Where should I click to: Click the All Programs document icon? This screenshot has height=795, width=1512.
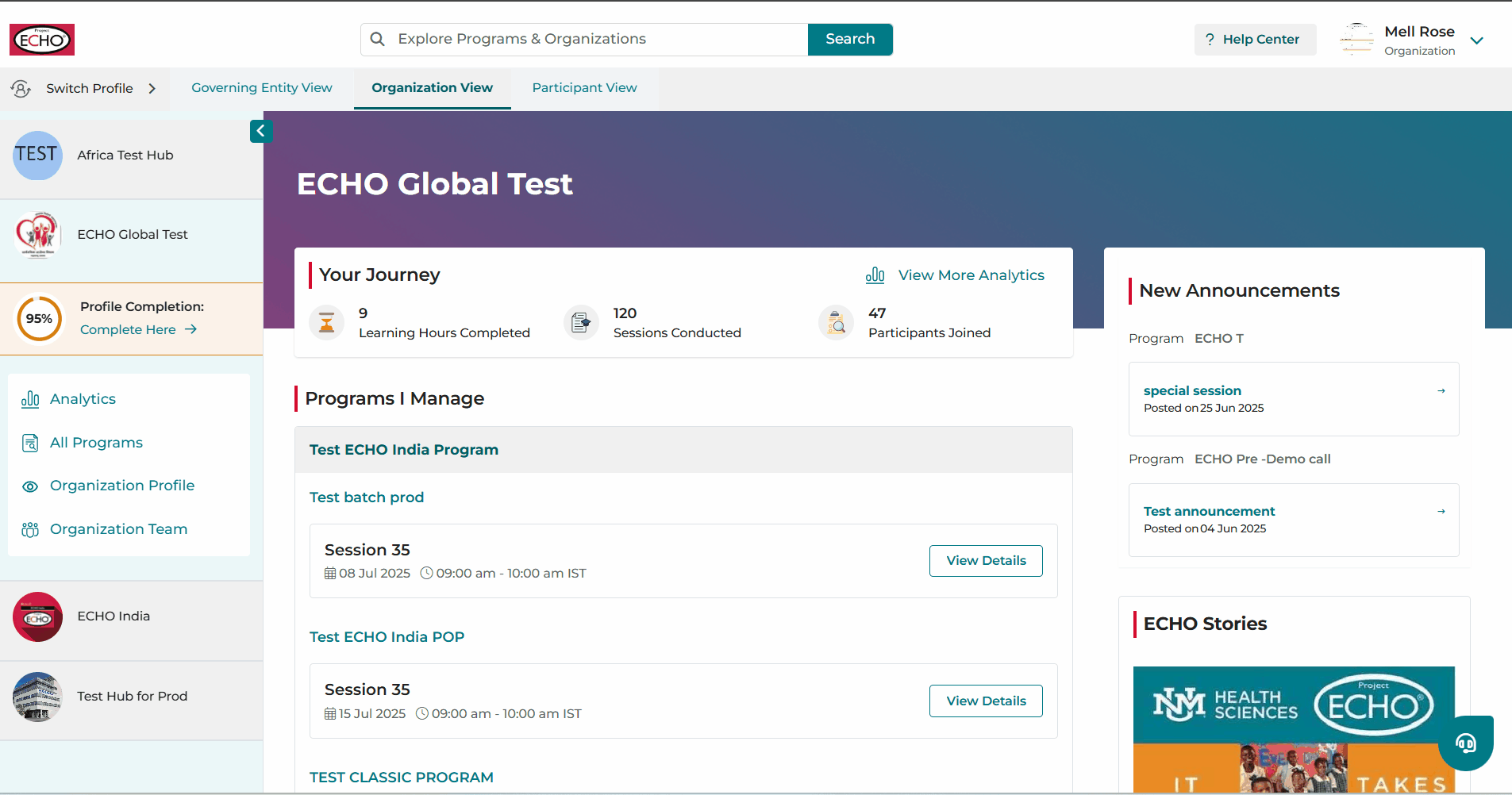30,443
